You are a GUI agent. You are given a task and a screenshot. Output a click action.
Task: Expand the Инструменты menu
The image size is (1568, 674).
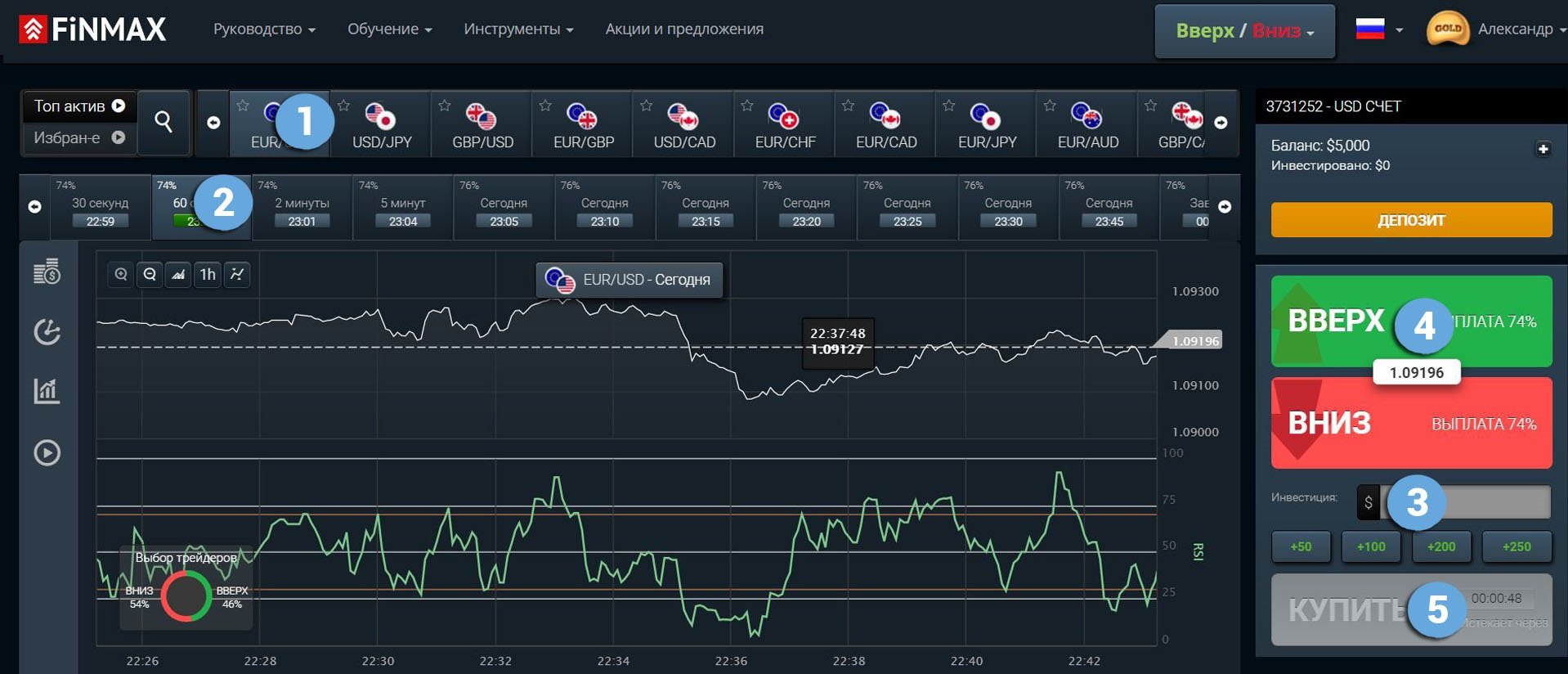pos(518,29)
